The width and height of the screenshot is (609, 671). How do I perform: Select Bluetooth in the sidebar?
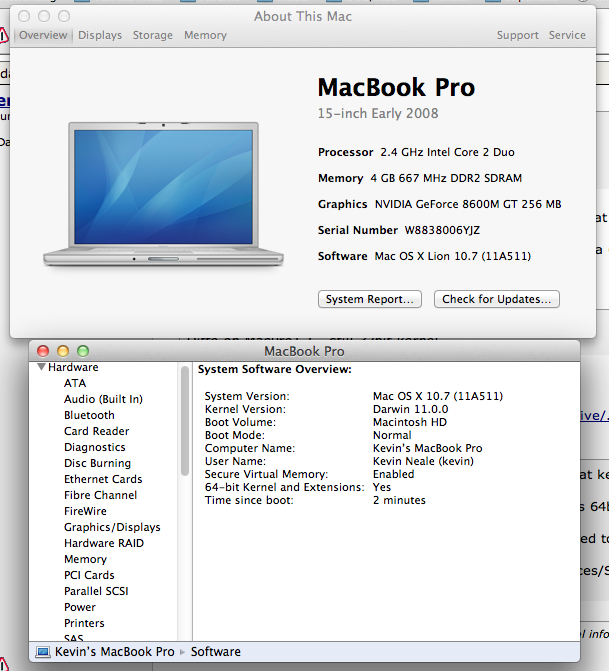coord(89,415)
